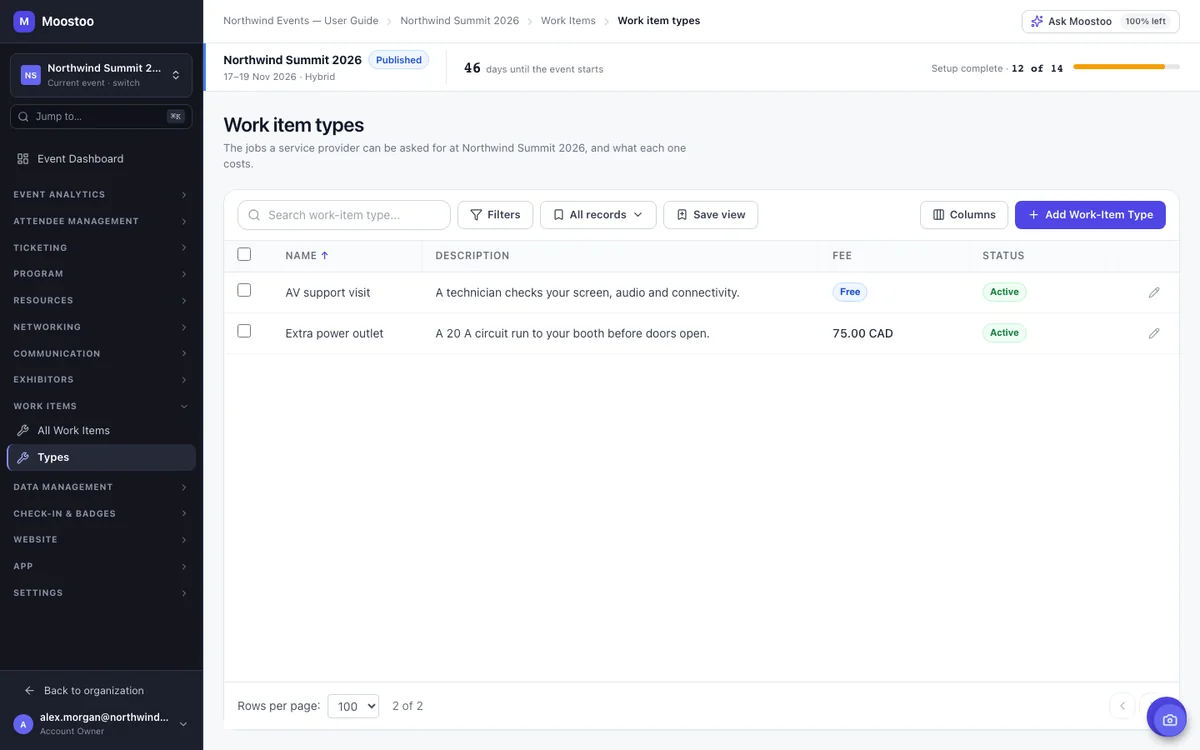Click the Search work-item type field
The width and height of the screenshot is (1200, 750).
pyautogui.click(x=344, y=215)
